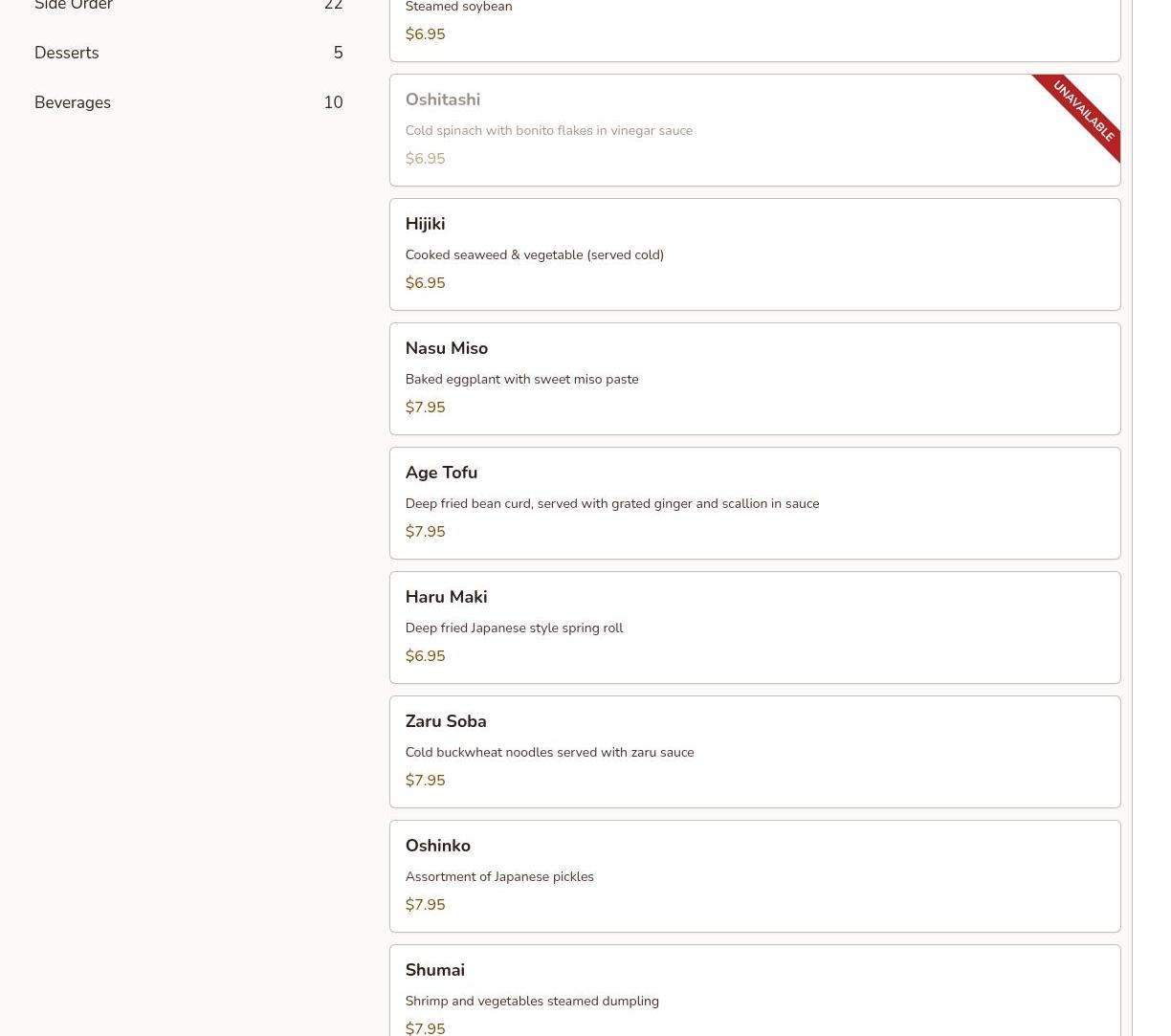The width and height of the screenshot is (1171, 1036).
Task: Select the Nasu Miso menu item
Action: (x=755, y=379)
